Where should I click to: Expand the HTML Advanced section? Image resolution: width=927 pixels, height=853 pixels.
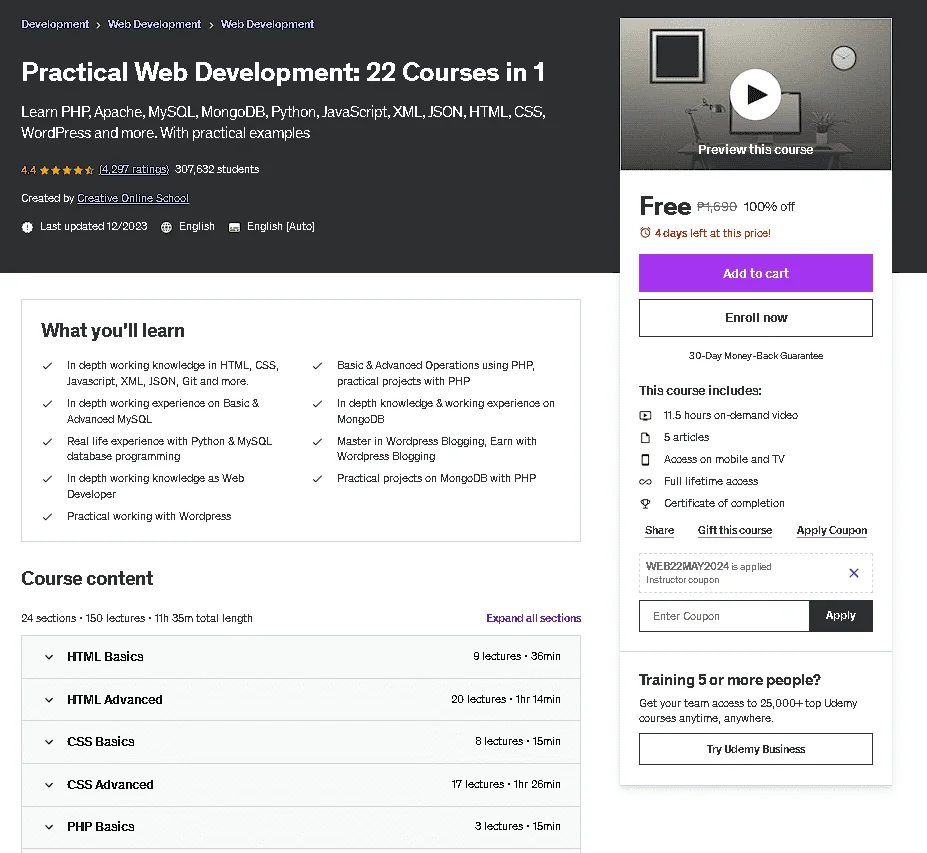(x=301, y=699)
